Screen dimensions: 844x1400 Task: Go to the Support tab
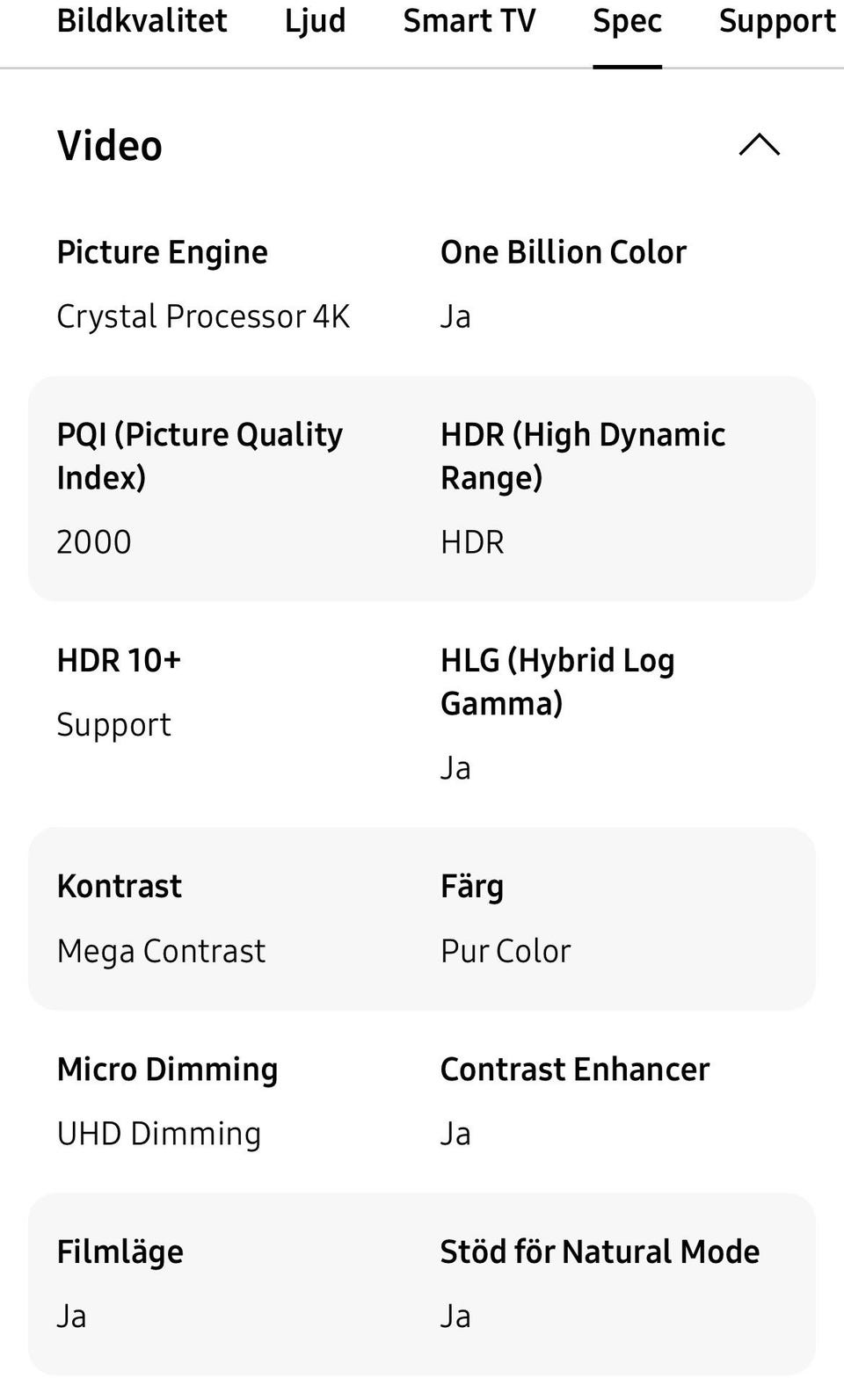coord(777,21)
